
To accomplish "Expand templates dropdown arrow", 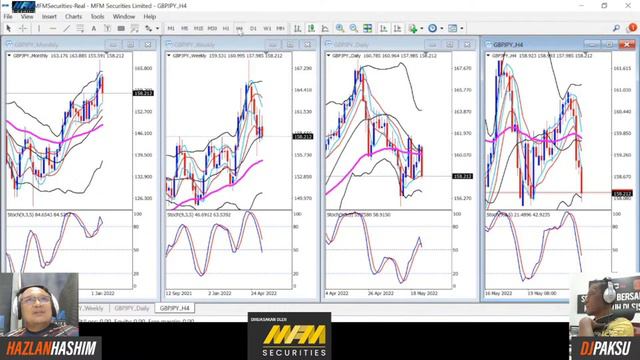I will pyautogui.click(x=462, y=29).
